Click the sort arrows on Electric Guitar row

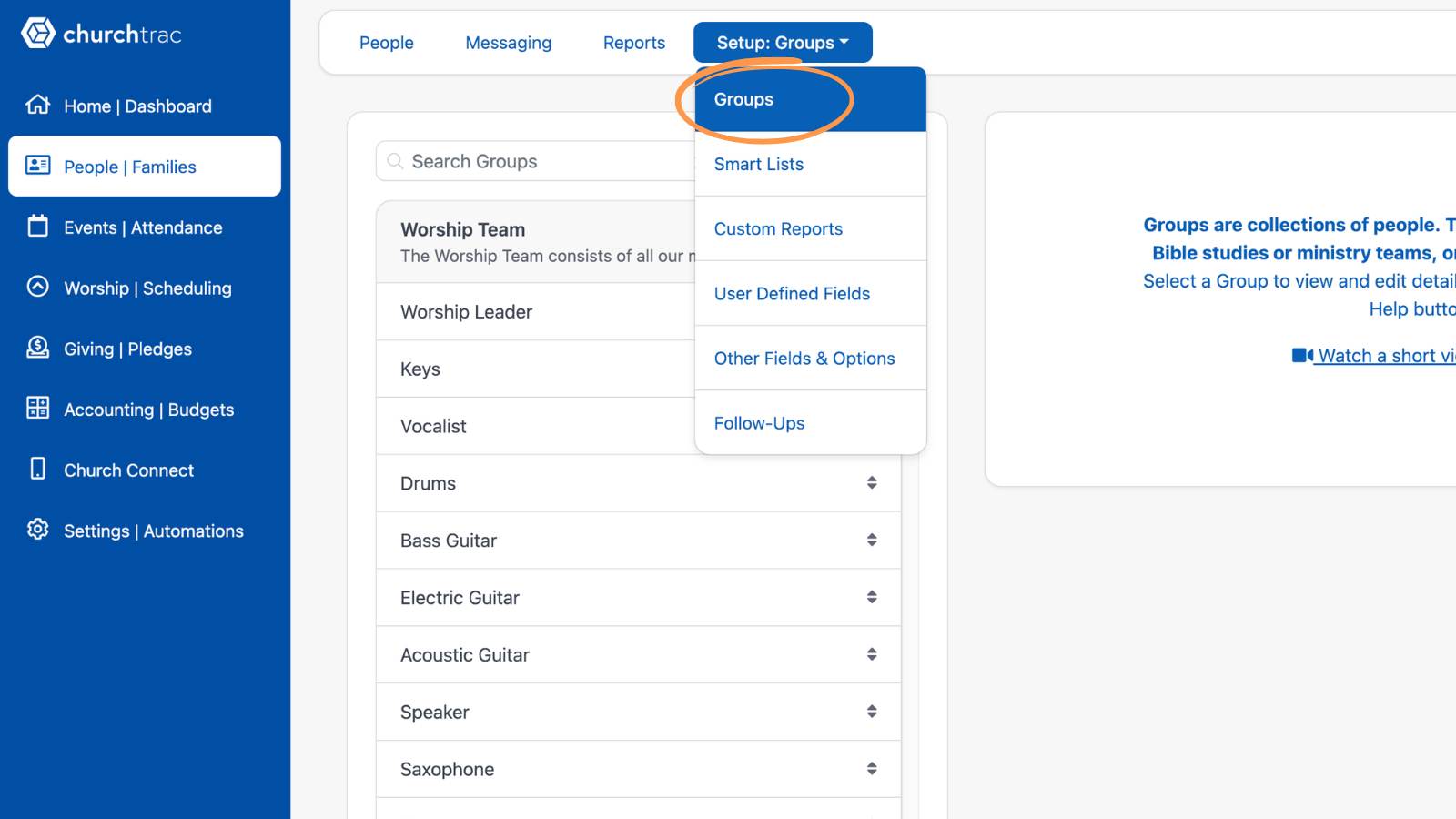coord(872,597)
